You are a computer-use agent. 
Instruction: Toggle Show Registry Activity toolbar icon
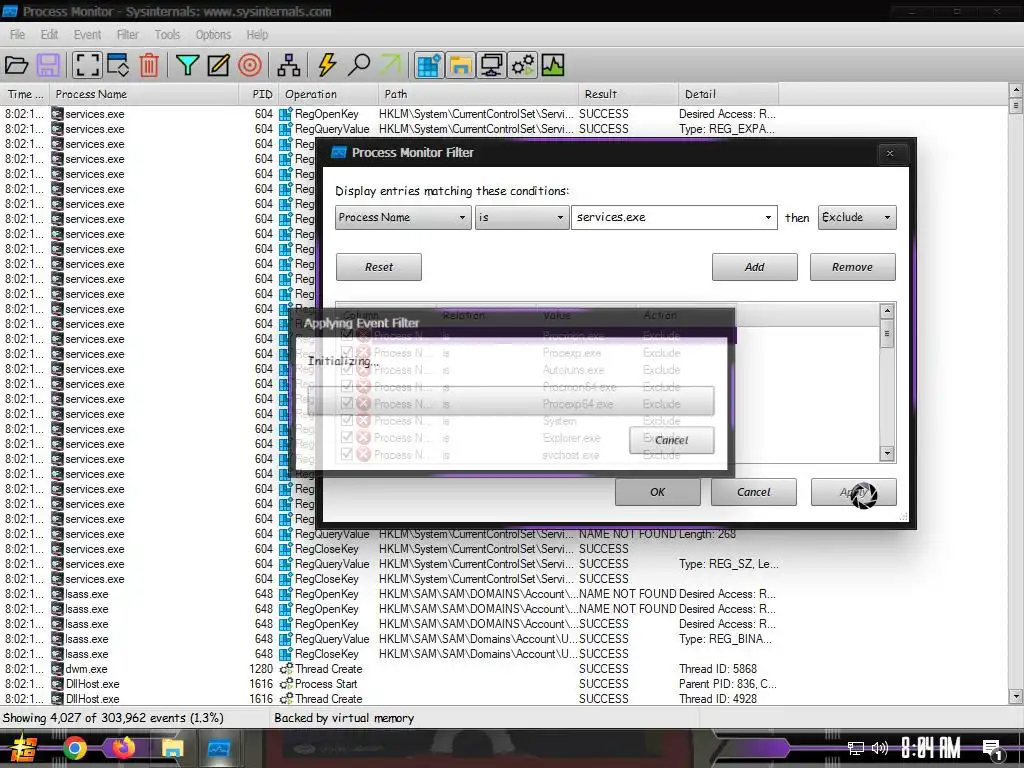(429, 65)
